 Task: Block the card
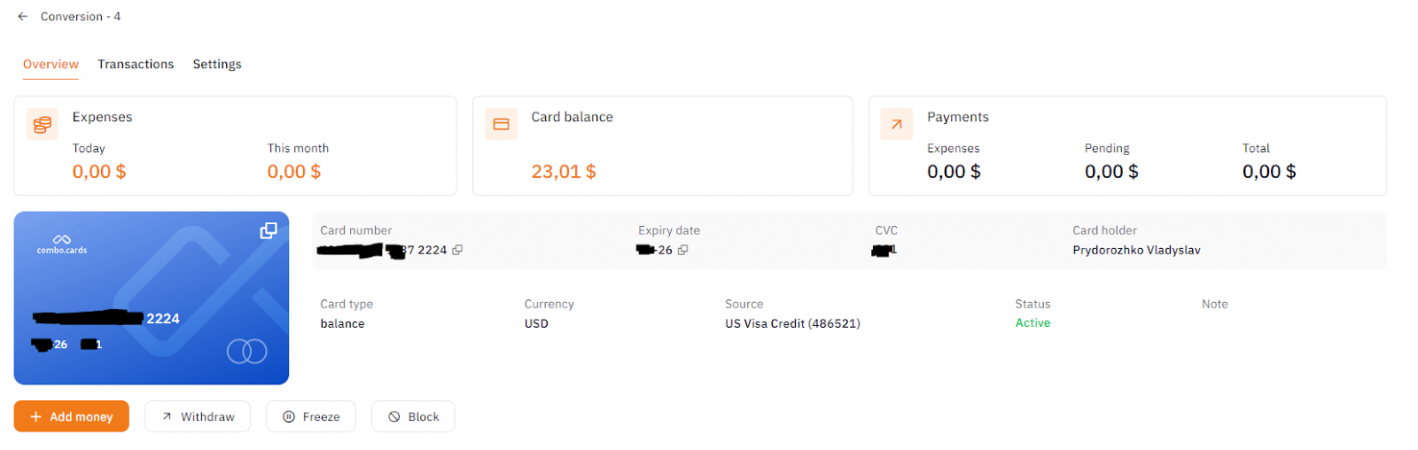coord(413,417)
